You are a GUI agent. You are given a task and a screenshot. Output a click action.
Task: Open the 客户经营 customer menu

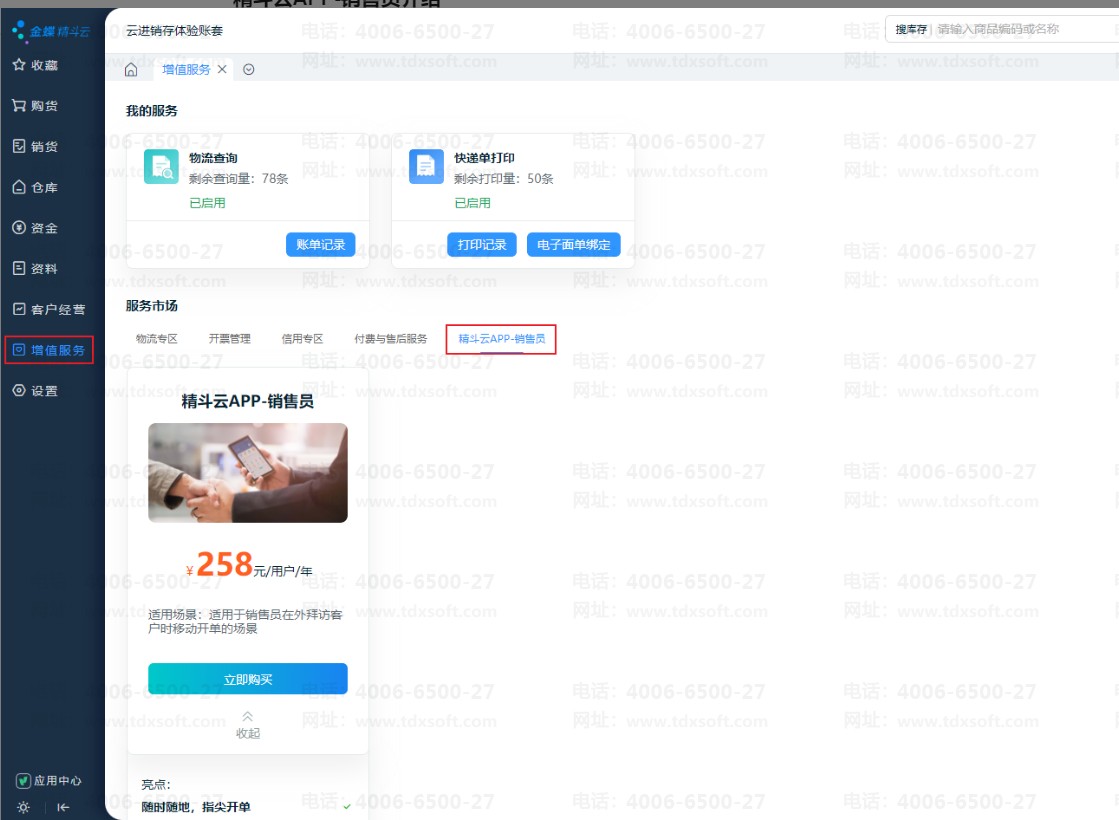[49, 309]
